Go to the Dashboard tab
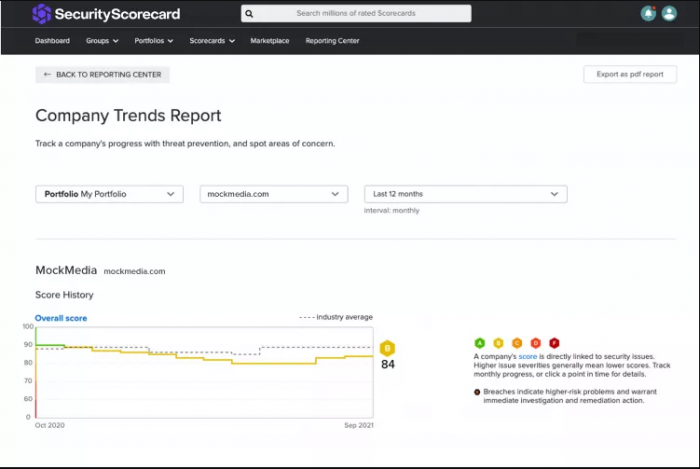Image resolution: width=700 pixels, height=469 pixels. coord(52,41)
